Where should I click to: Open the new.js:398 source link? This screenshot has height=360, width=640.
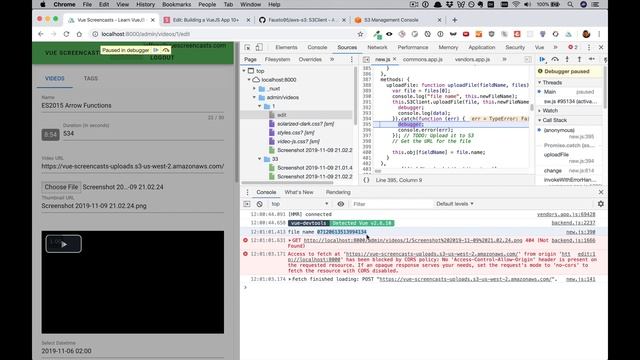pos(580,232)
